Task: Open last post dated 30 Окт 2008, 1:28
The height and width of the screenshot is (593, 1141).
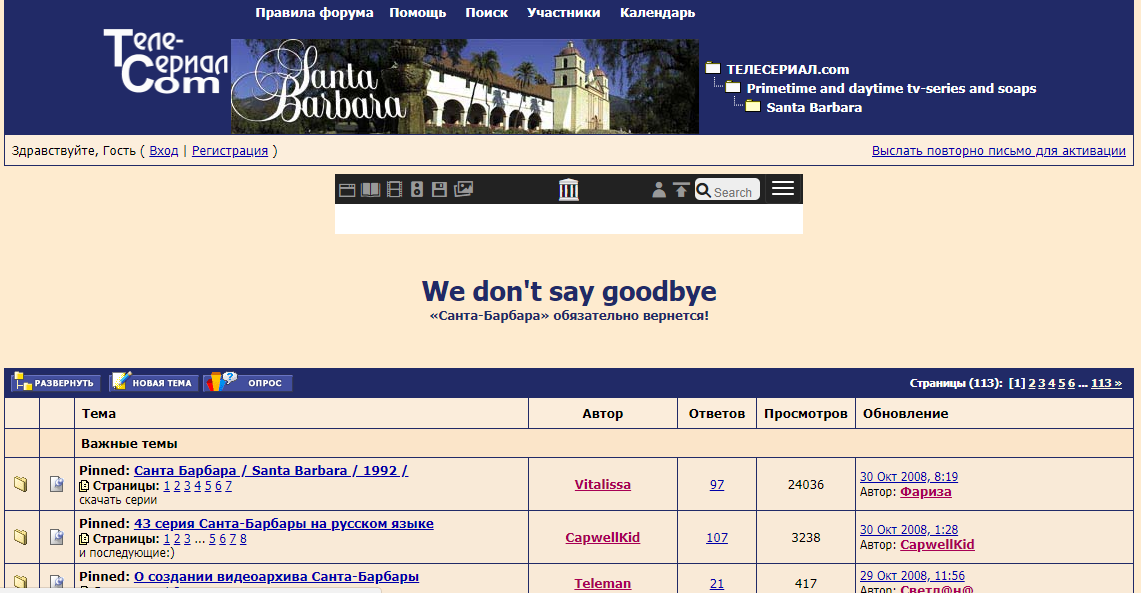Action: pyautogui.click(x=909, y=530)
